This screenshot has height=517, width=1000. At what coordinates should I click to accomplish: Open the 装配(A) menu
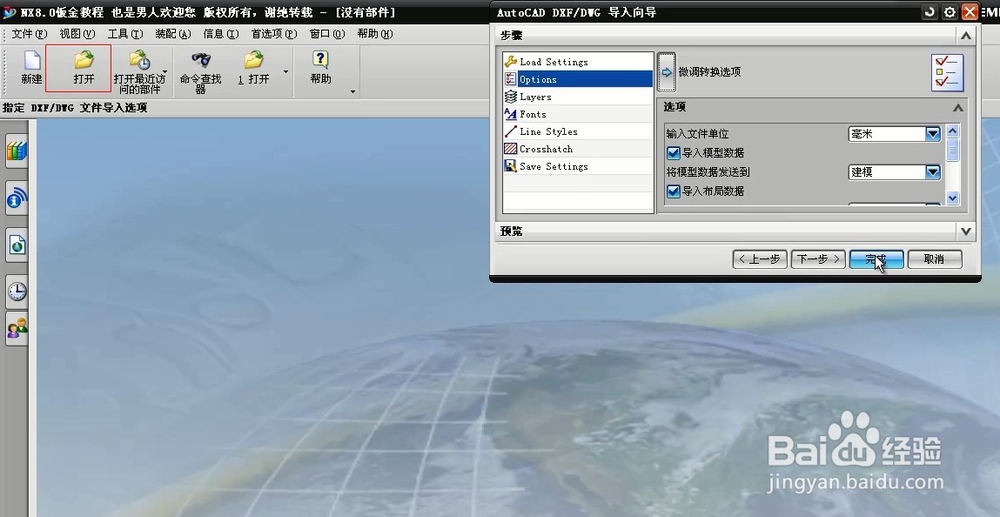173,34
